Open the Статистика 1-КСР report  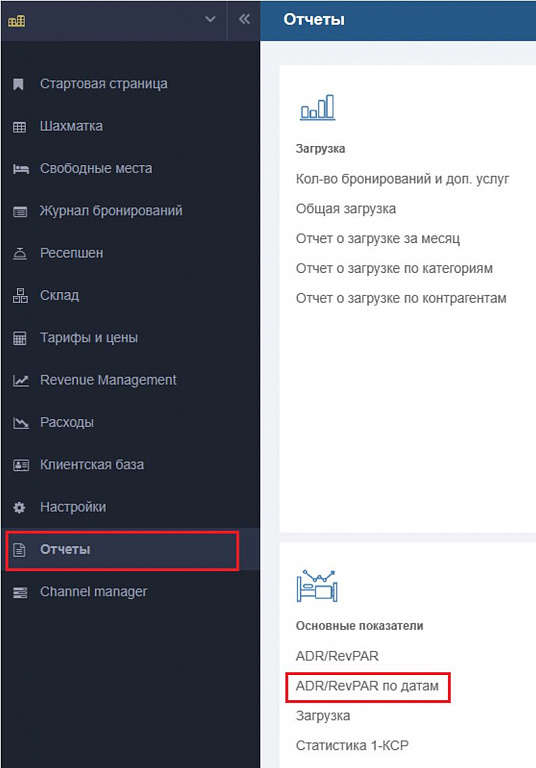coord(352,745)
